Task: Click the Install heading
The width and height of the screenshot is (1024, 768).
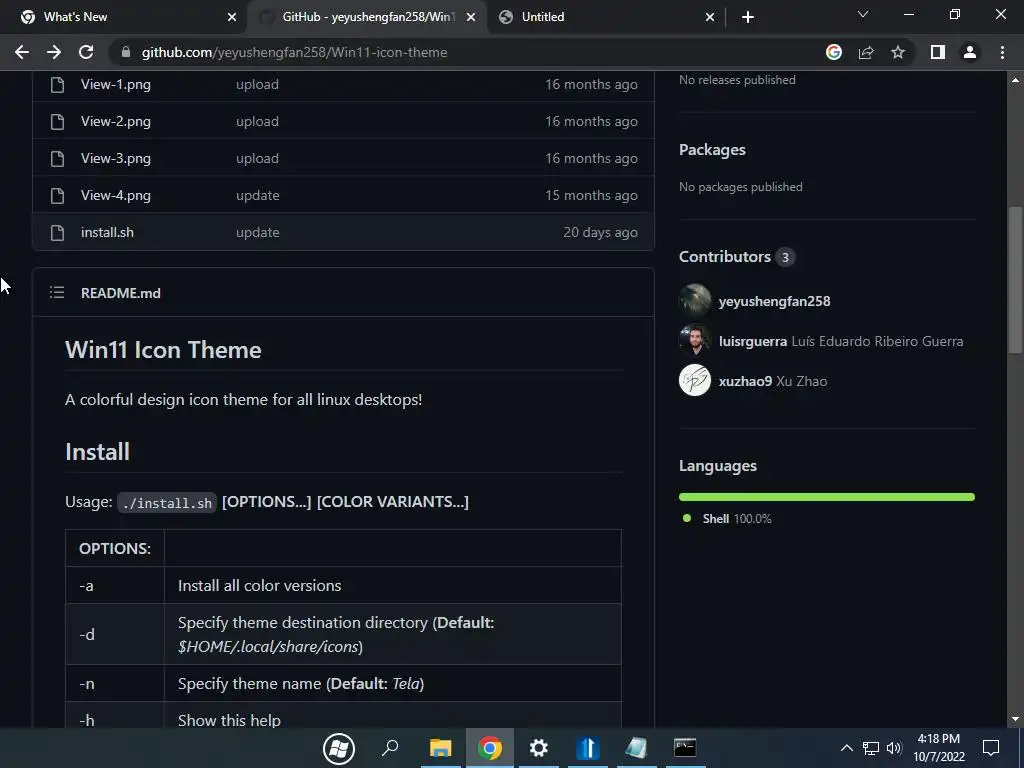Action: [x=97, y=452]
